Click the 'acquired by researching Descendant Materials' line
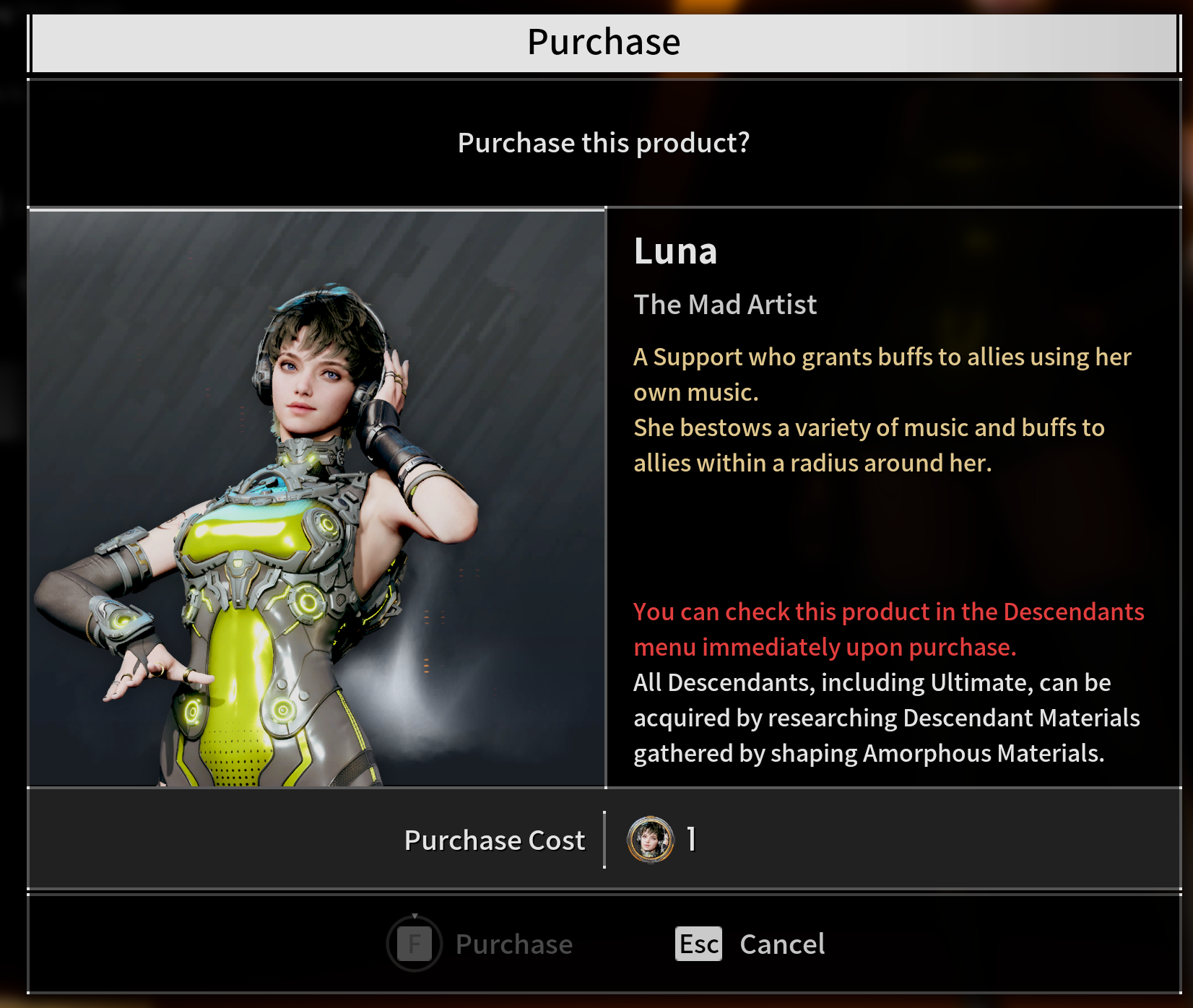Screen dimensions: 1193x1008 (x=887, y=718)
